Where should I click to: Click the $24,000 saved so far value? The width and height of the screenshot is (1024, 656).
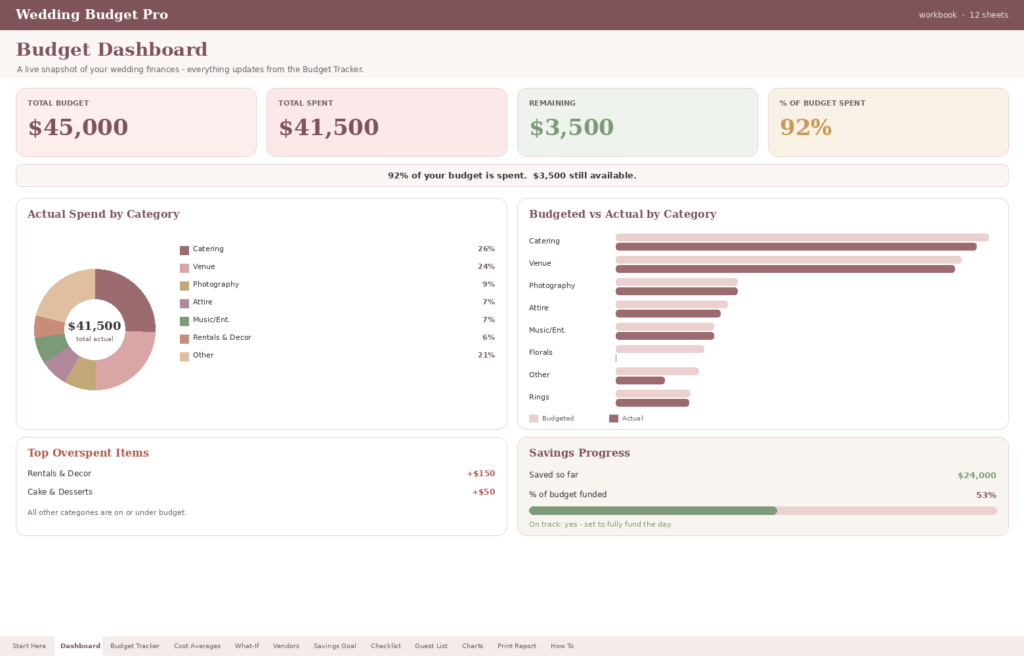tap(976, 475)
